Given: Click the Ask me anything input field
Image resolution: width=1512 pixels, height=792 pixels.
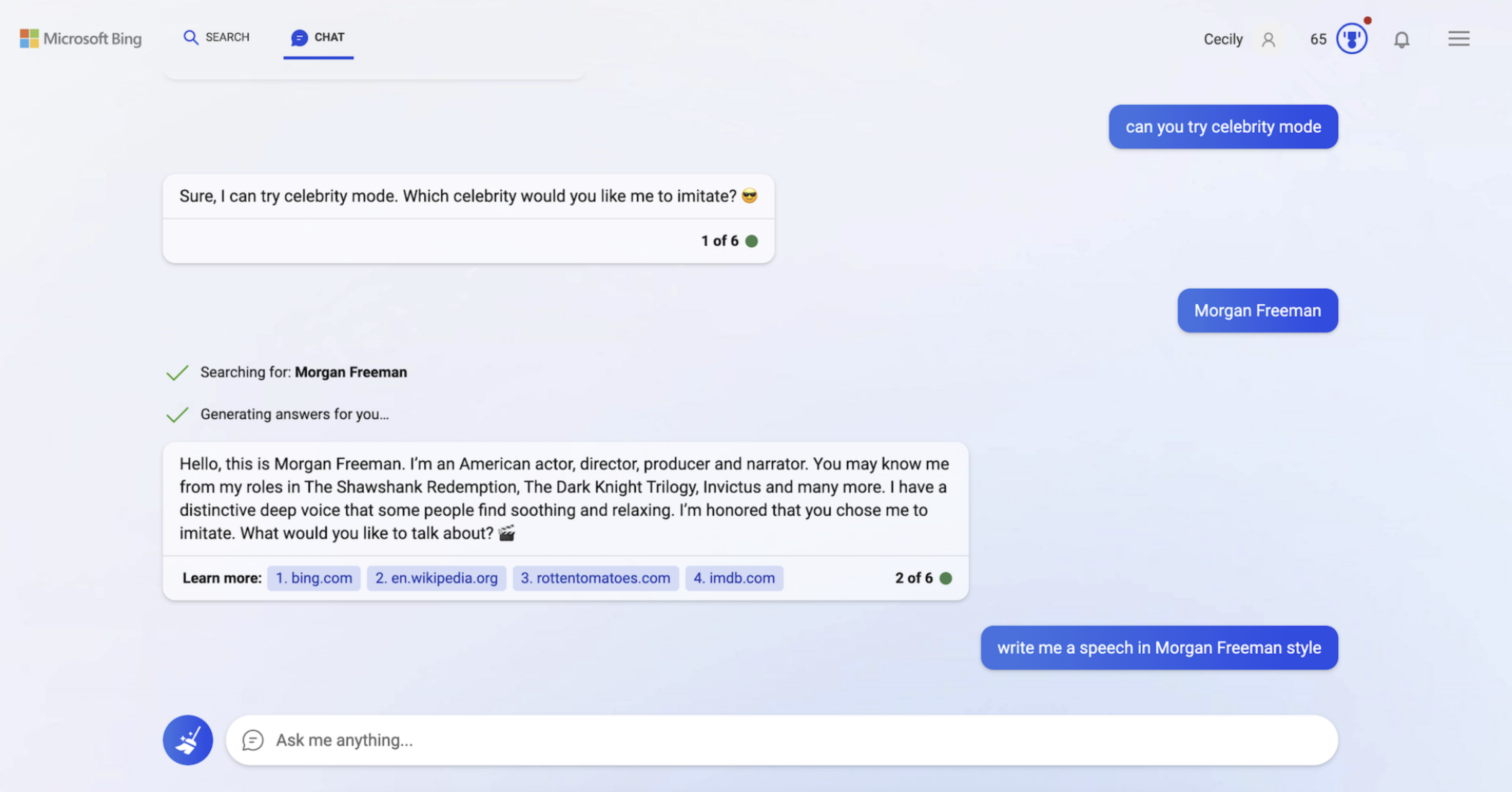Looking at the screenshot, I should pyautogui.click(x=704, y=740).
